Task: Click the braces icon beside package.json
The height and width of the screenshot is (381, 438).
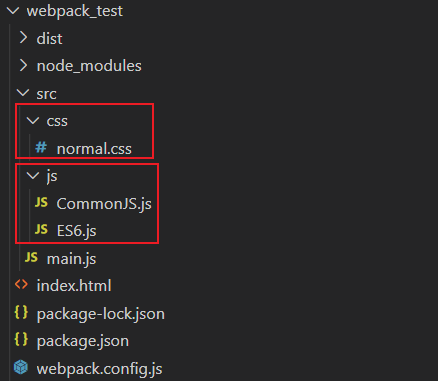Action: tap(21, 339)
